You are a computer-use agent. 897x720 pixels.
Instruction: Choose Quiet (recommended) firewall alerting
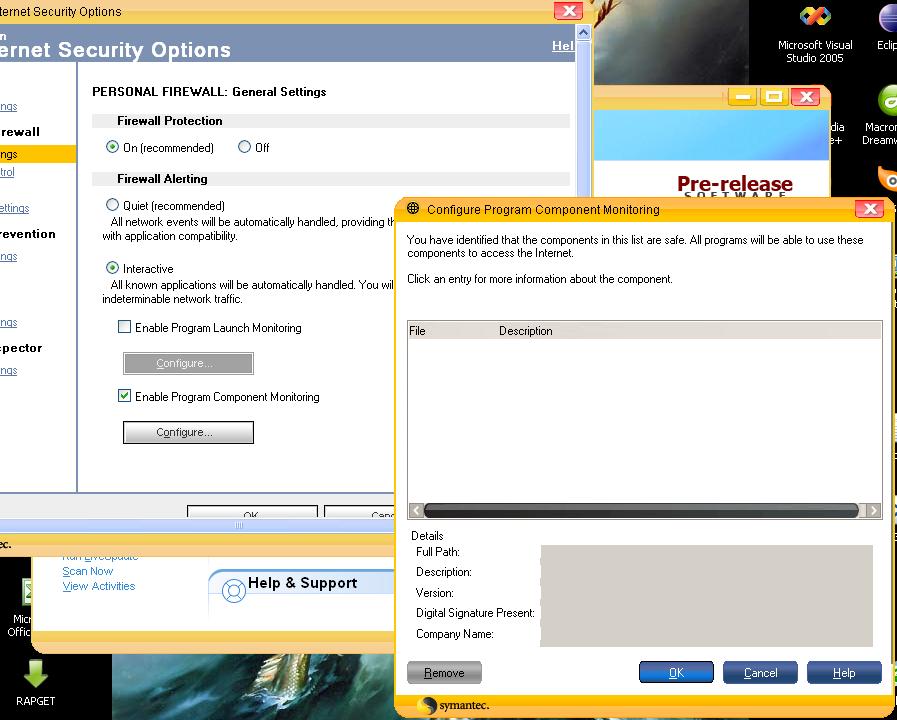pyautogui.click(x=112, y=205)
